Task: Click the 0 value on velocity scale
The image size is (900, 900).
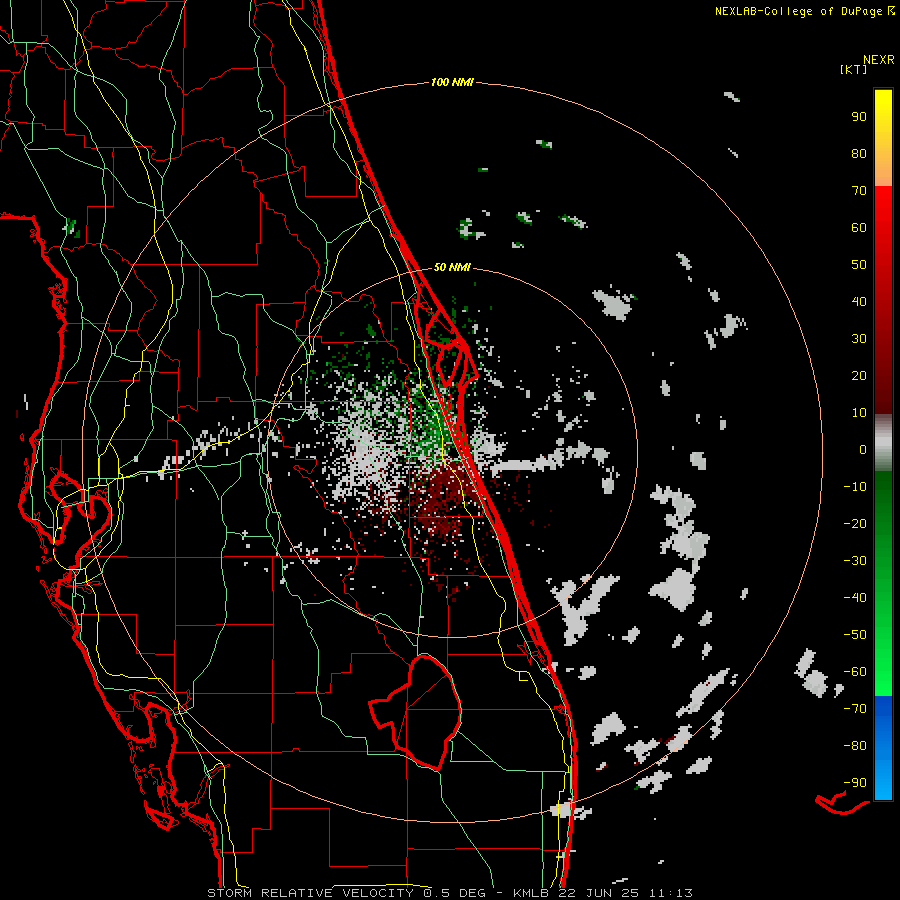Action: click(x=863, y=450)
